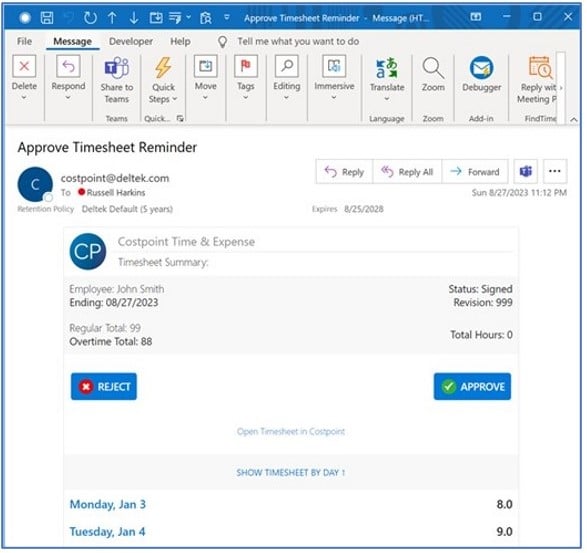Image resolution: width=587 pixels, height=553 pixels.
Task: Click sender address costpoint@deltek.com
Action: click(x=115, y=178)
